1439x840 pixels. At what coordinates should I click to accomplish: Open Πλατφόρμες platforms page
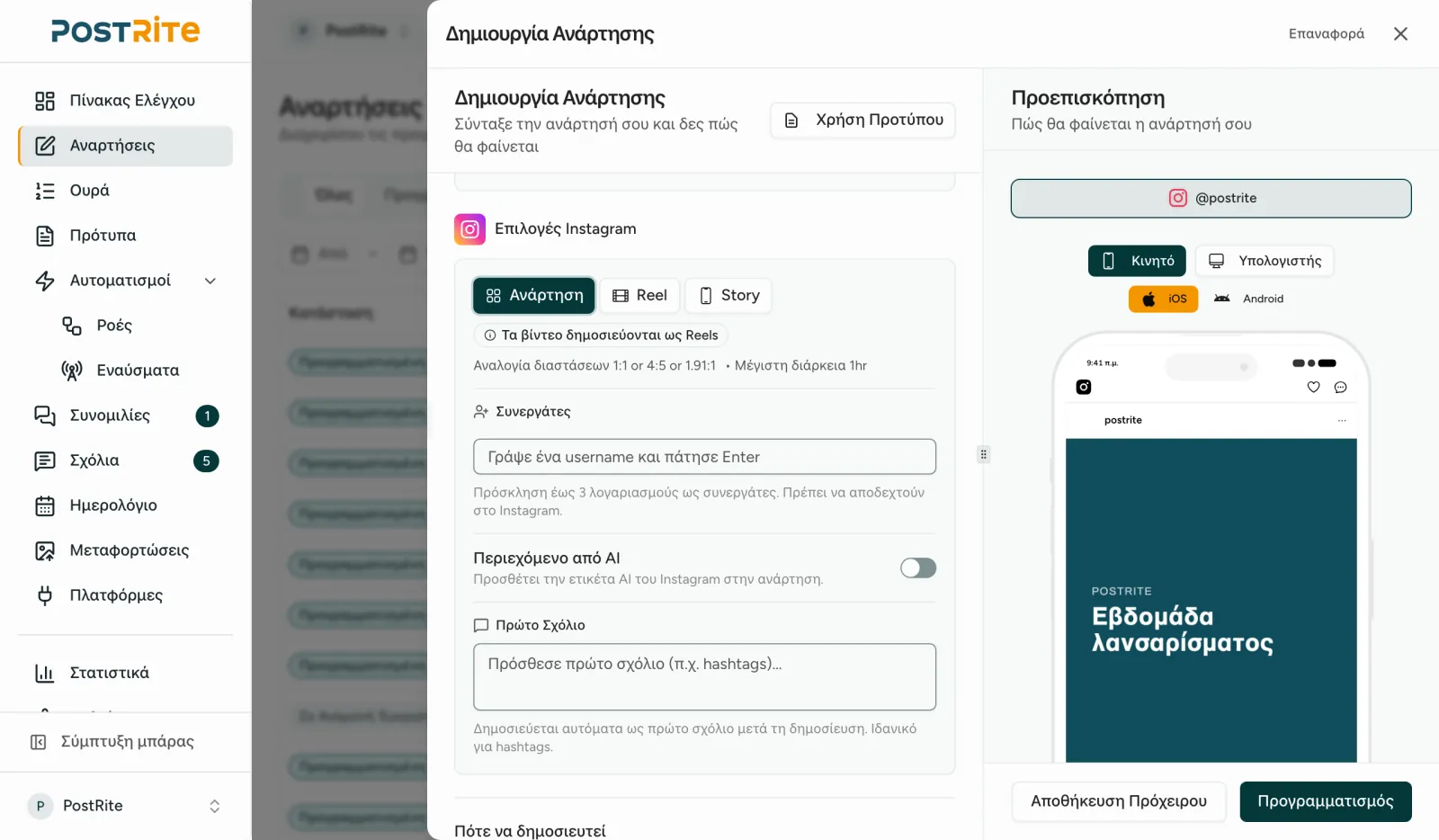125,595
